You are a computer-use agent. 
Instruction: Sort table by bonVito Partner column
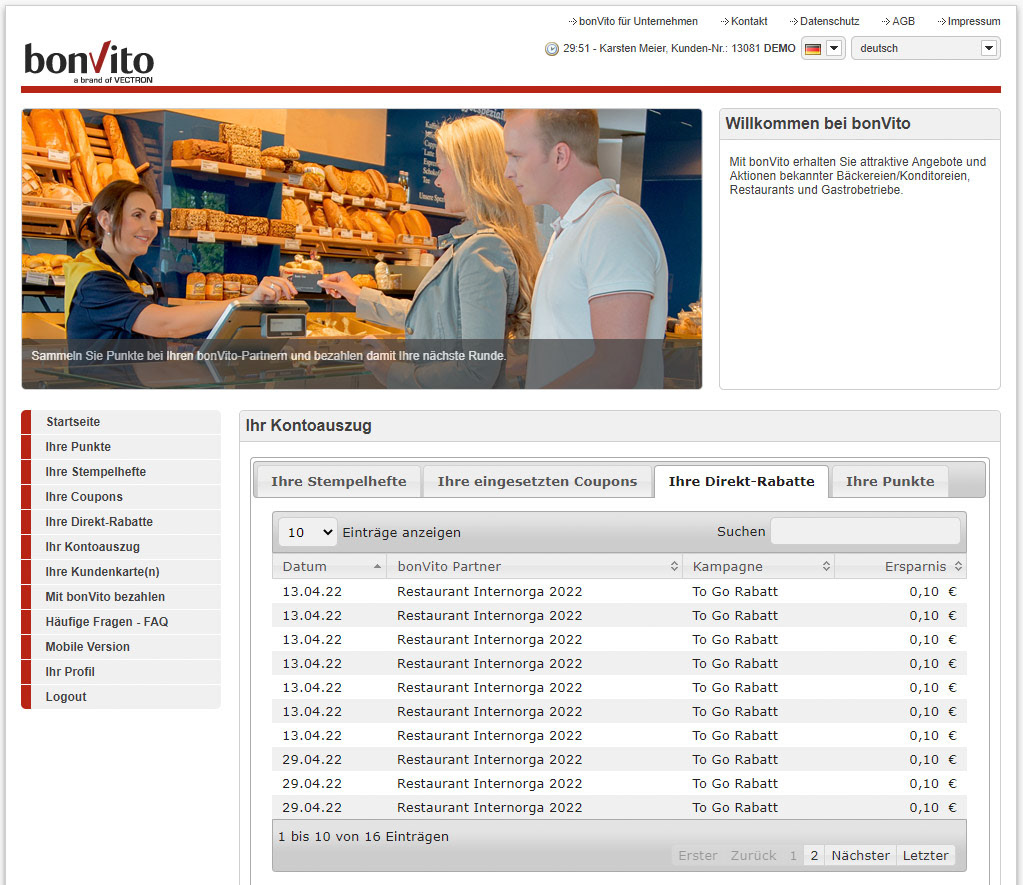pyautogui.click(x=535, y=567)
